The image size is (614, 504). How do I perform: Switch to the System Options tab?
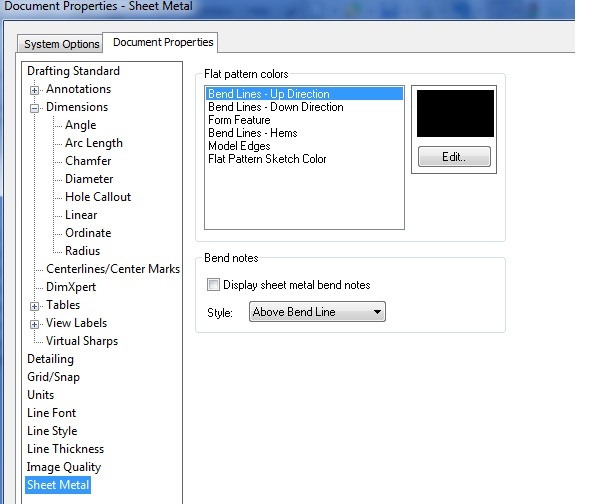coord(61,44)
